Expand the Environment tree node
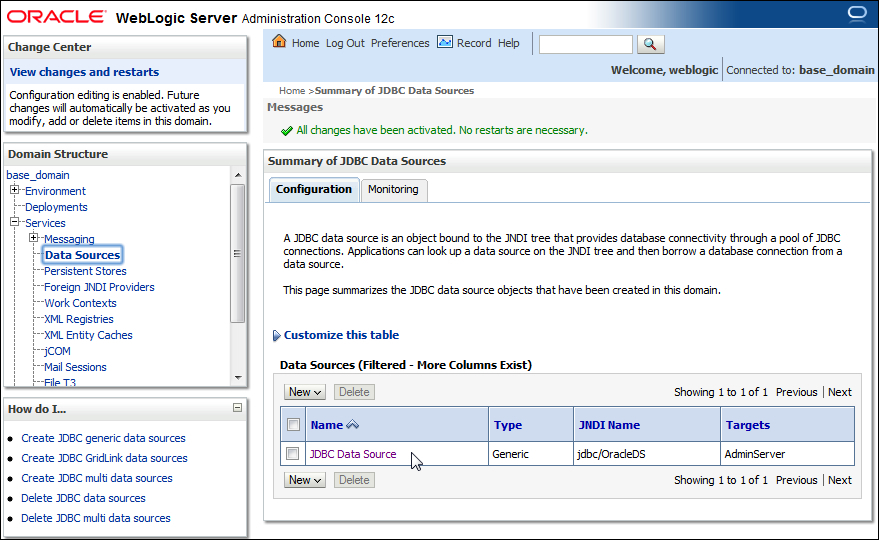Viewport: 879px width, 540px height. [15, 190]
